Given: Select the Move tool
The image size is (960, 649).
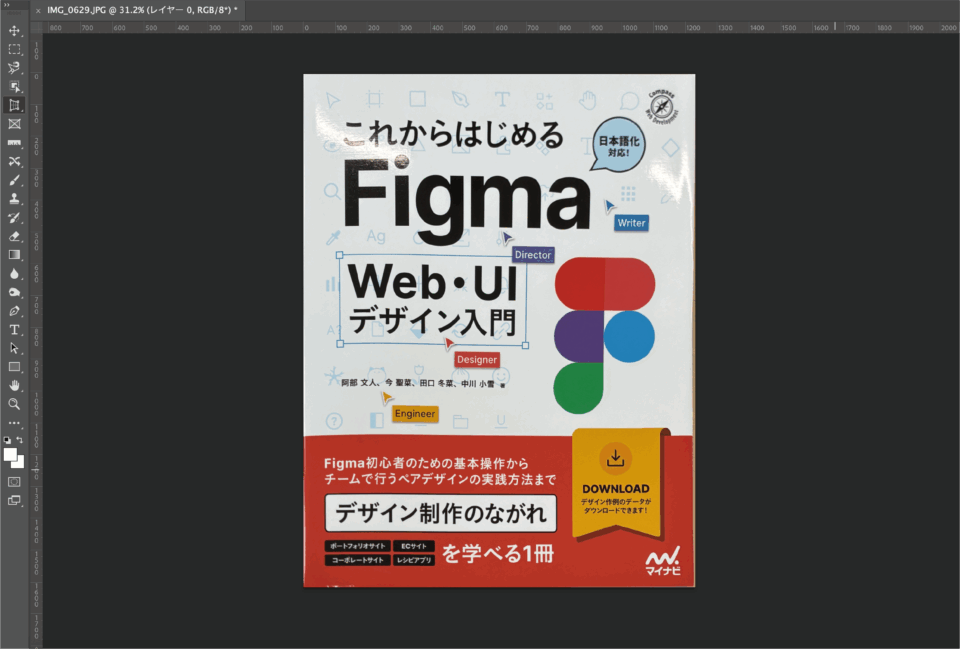Looking at the screenshot, I should coord(14,31).
